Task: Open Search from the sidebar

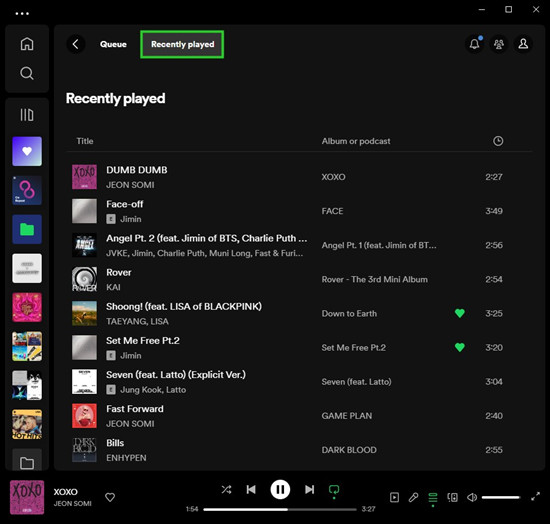Action: tap(27, 73)
